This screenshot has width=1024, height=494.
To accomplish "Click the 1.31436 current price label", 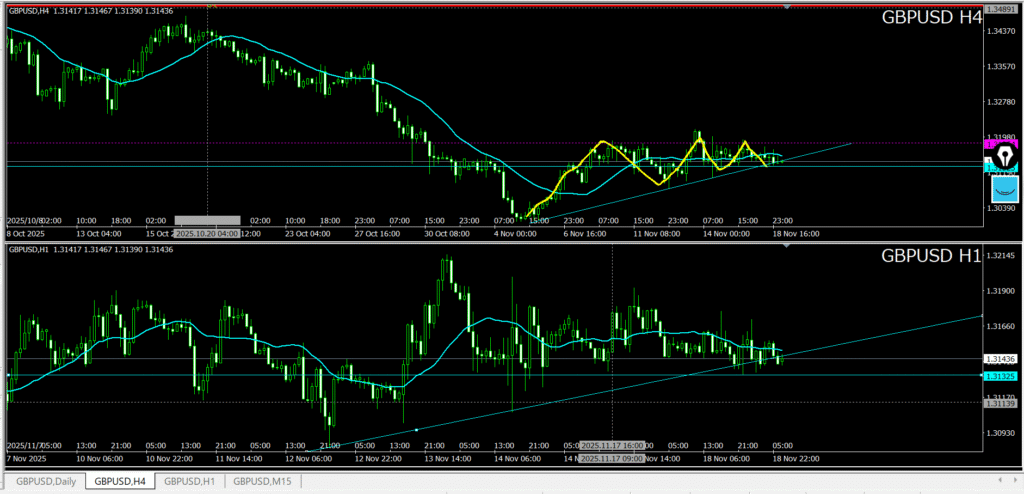I will [x=1002, y=359].
